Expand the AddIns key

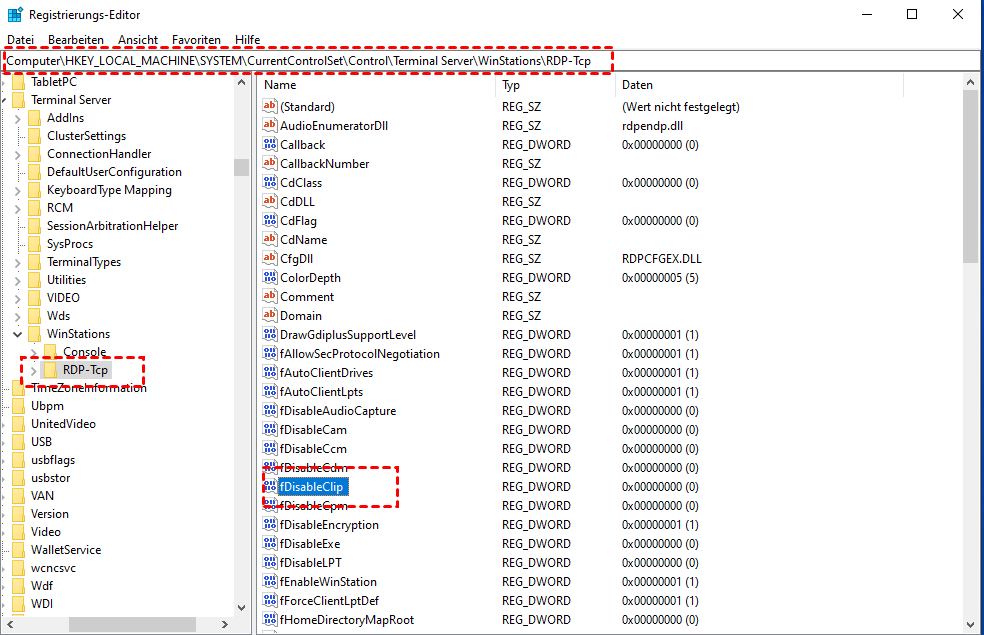(x=18, y=118)
